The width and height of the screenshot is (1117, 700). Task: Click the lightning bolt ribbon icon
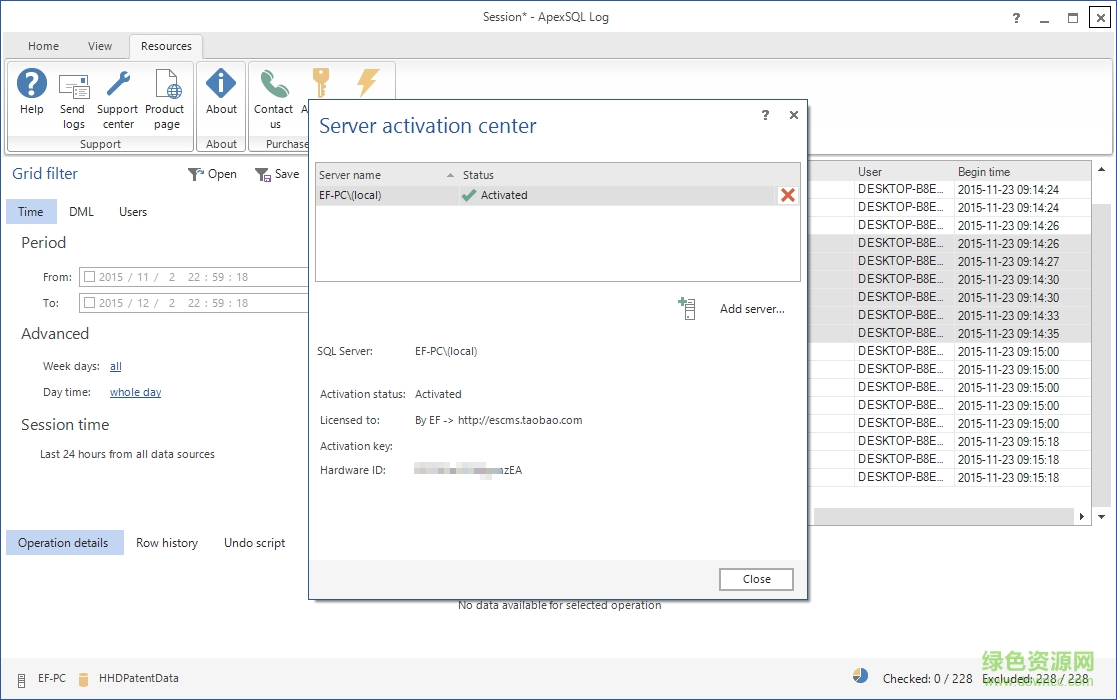368,83
